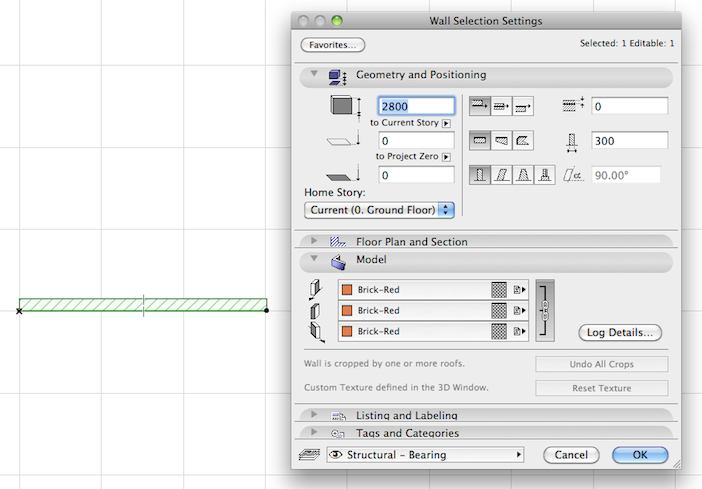Screen dimensions: 702x489
Task: Click the slant angle field showing 90.00°
Action: click(626, 175)
